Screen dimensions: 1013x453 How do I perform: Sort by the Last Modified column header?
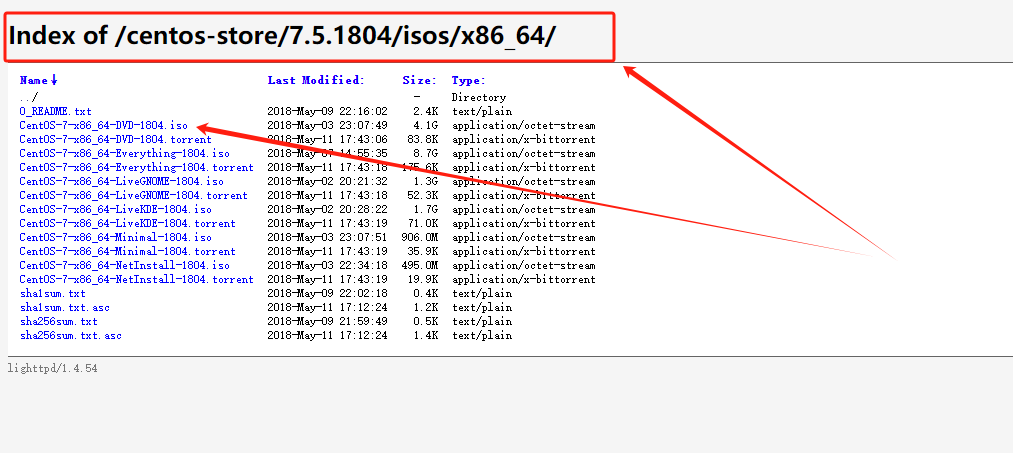coord(316,81)
